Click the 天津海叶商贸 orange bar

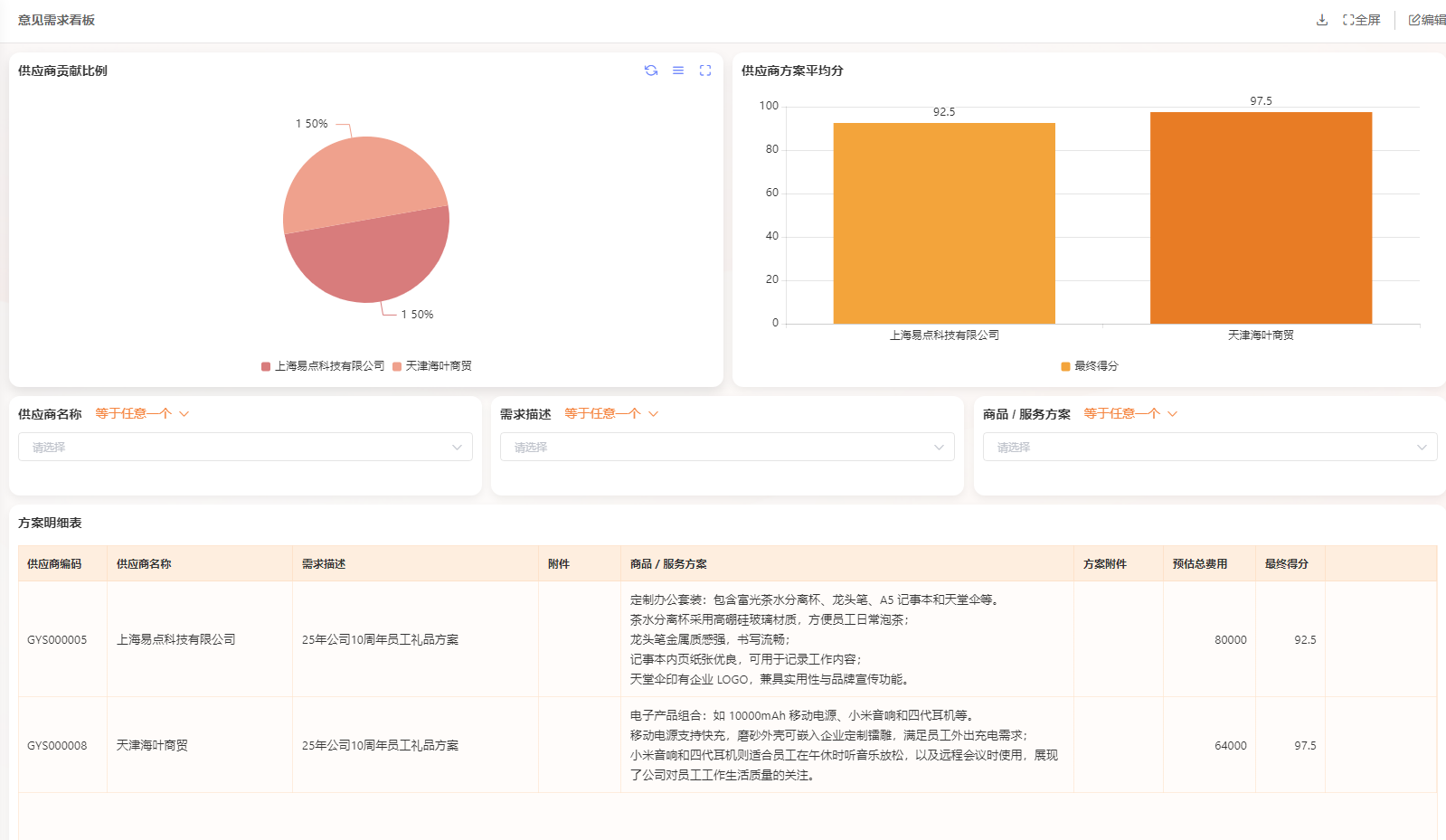point(1261,218)
